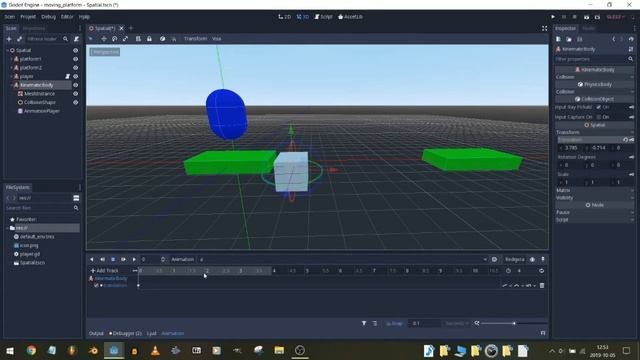
Task: Toggle visibility of Spatial node
Action: click(76, 50)
